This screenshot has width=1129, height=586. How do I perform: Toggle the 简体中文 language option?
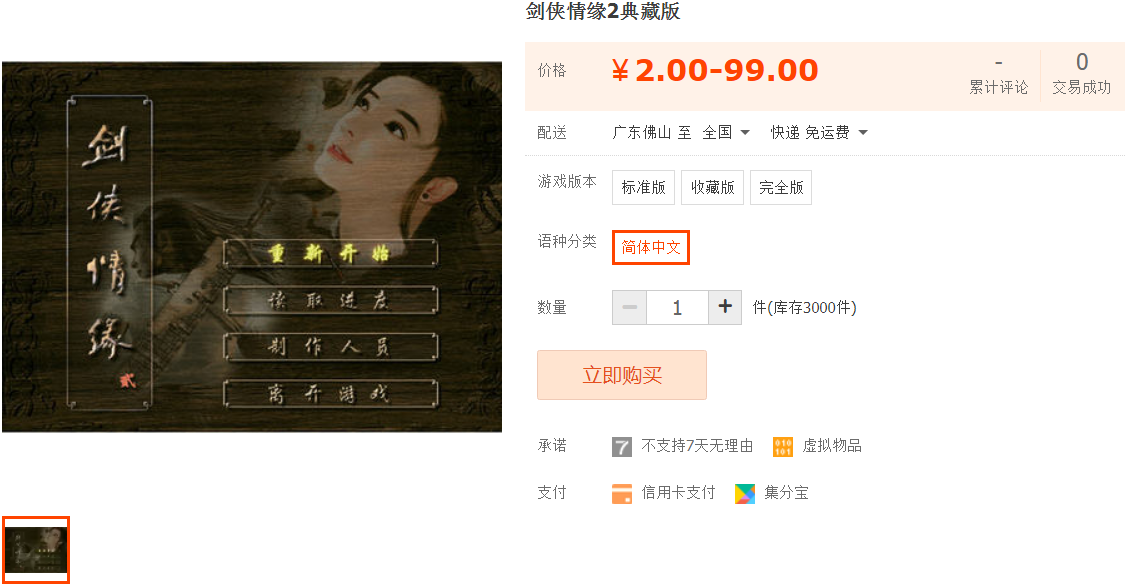[x=651, y=248]
